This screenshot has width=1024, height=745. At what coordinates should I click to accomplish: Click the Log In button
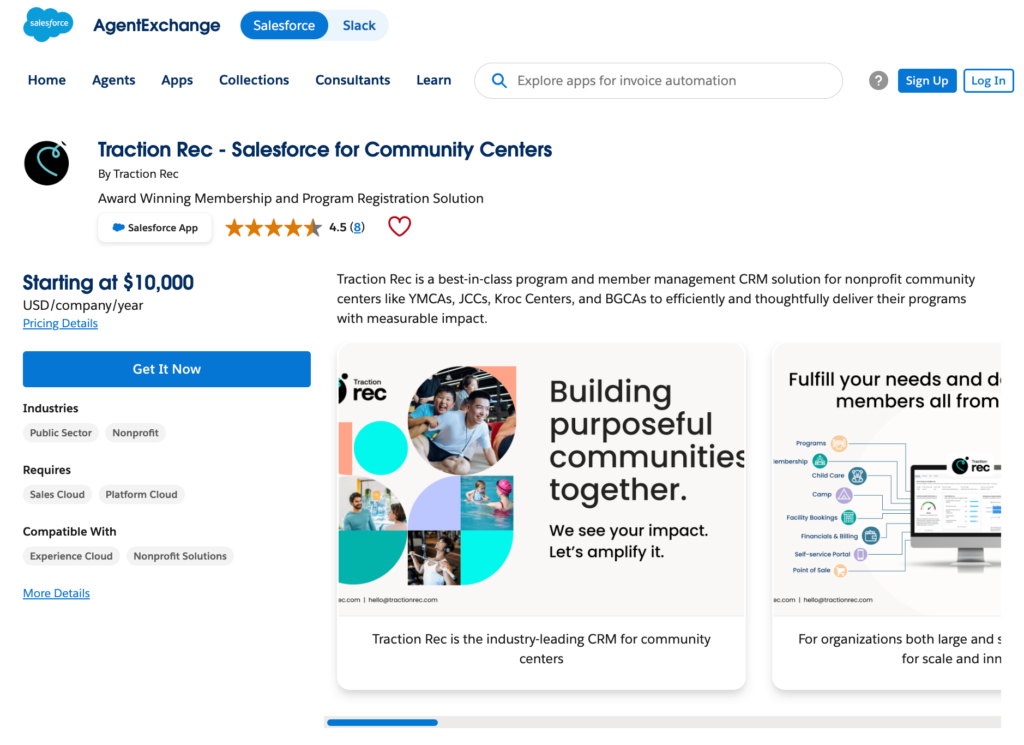click(988, 80)
